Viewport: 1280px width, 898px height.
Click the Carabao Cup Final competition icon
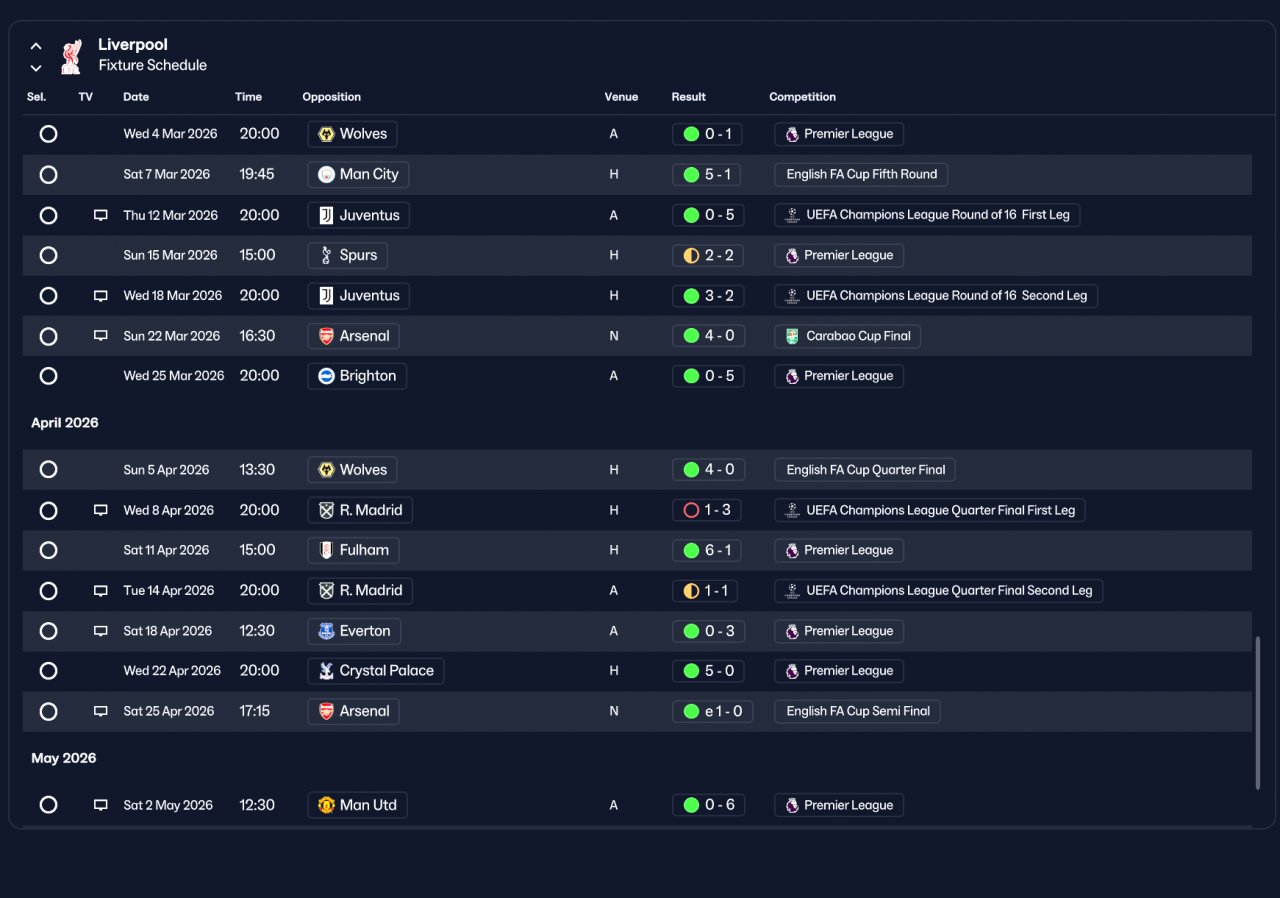[x=792, y=336]
